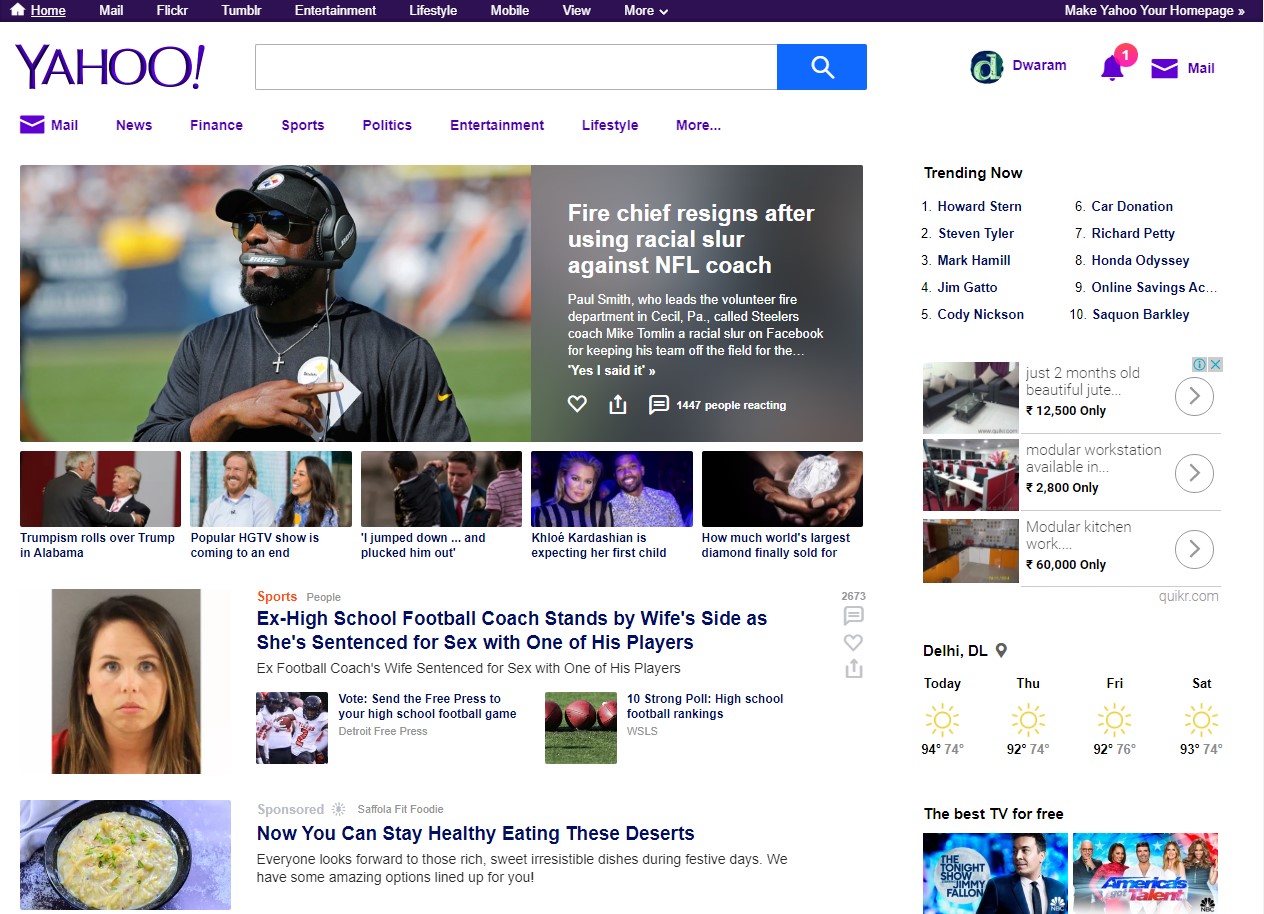Click the location pin beside Delhi, DL
This screenshot has width=1264, height=914.
point(1001,651)
